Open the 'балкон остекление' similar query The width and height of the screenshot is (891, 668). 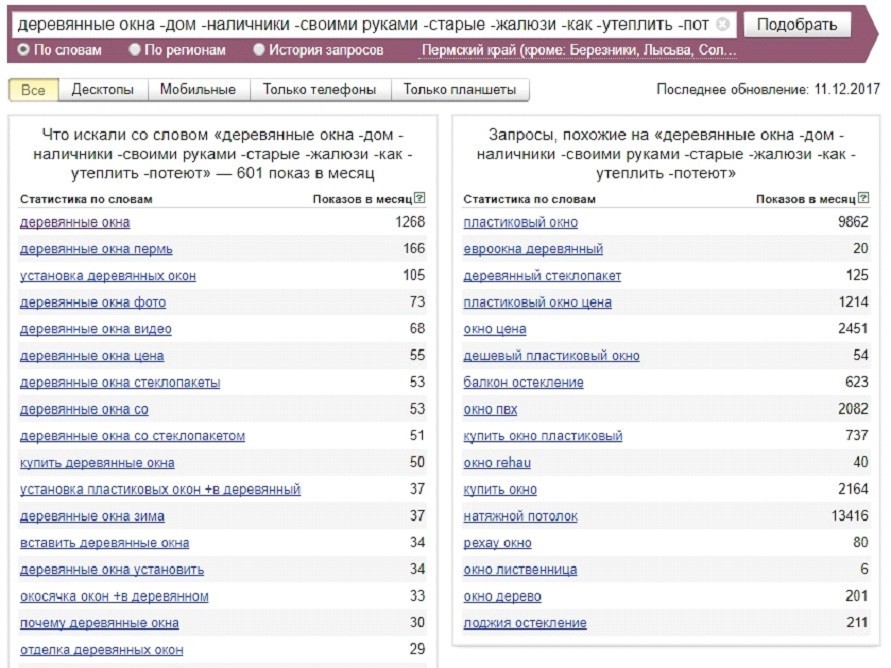(523, 382)
